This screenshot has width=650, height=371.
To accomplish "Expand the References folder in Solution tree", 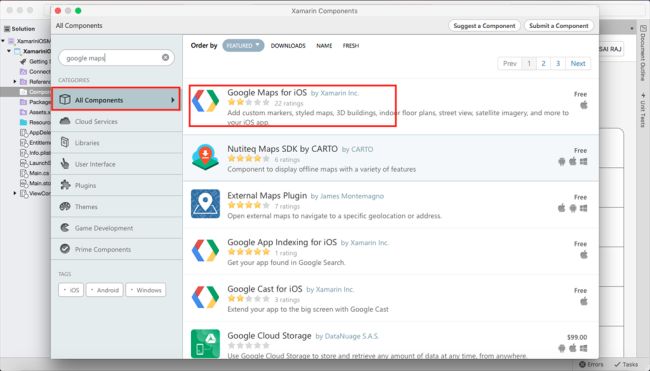I will click(x=15, y=82).
